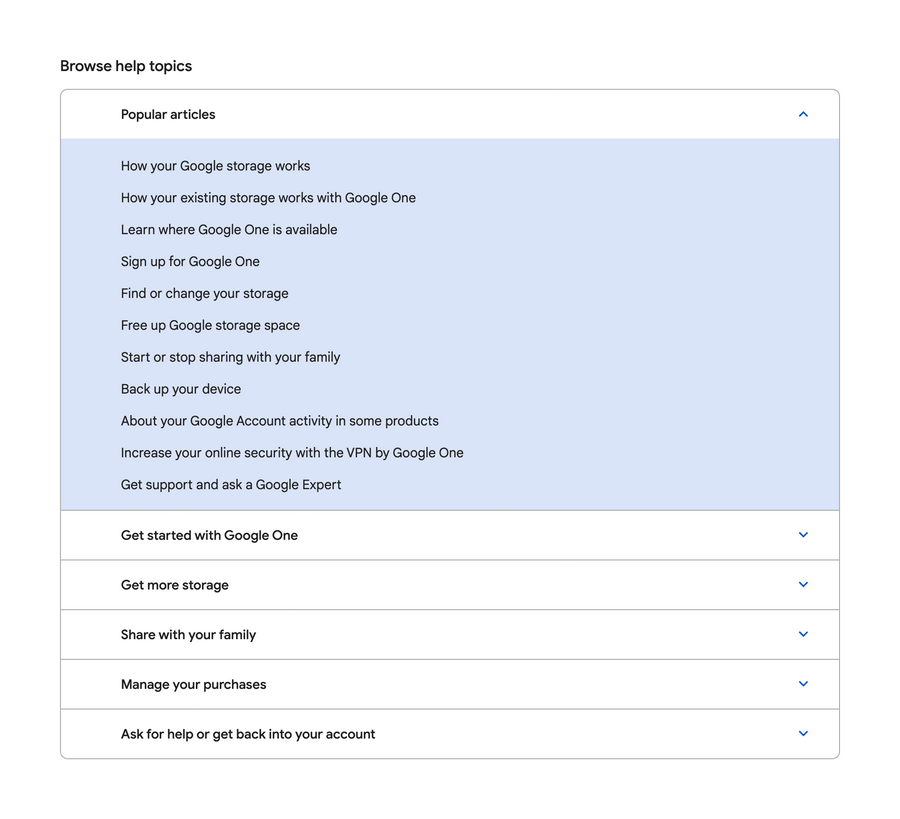
Task: Open 'How your existing storage works with Google One'
Action: click(268, 197)
